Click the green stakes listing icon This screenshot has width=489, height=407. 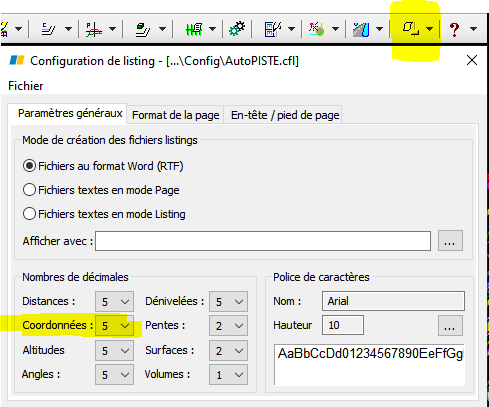click(x=194, y=29)
